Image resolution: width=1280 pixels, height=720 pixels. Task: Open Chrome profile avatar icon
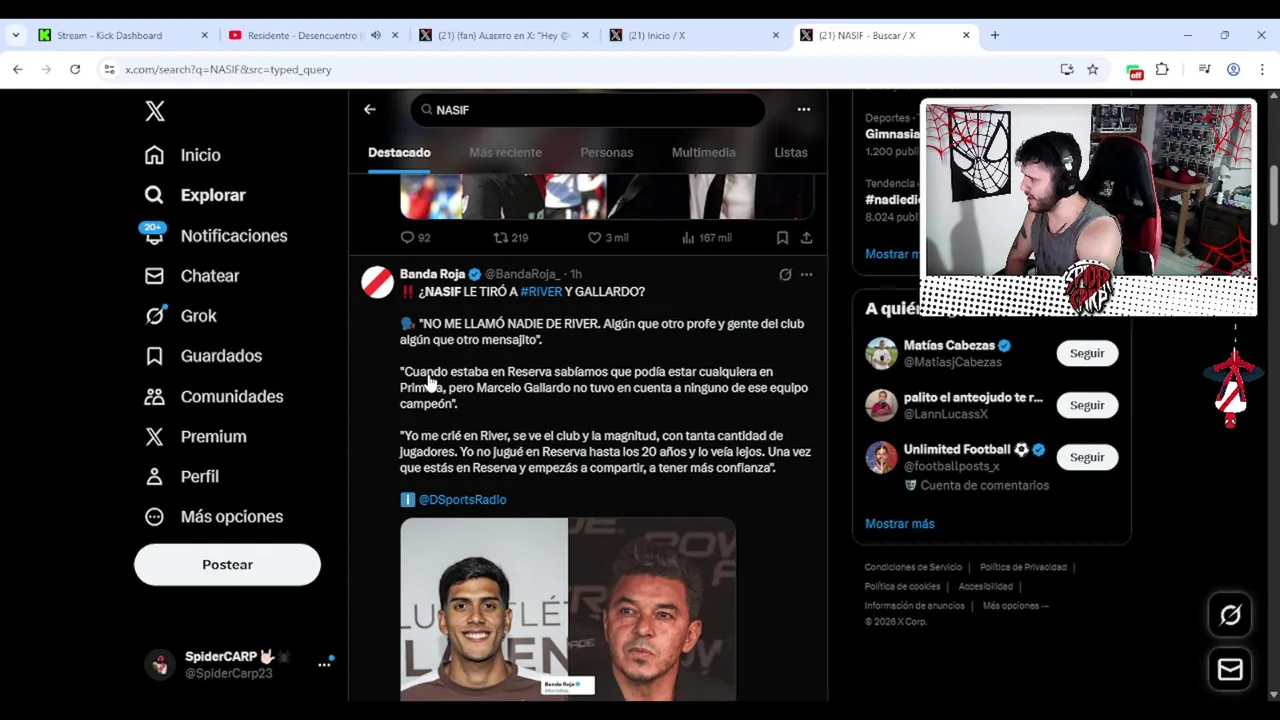pyautogui.click(x=1233, y=69)
